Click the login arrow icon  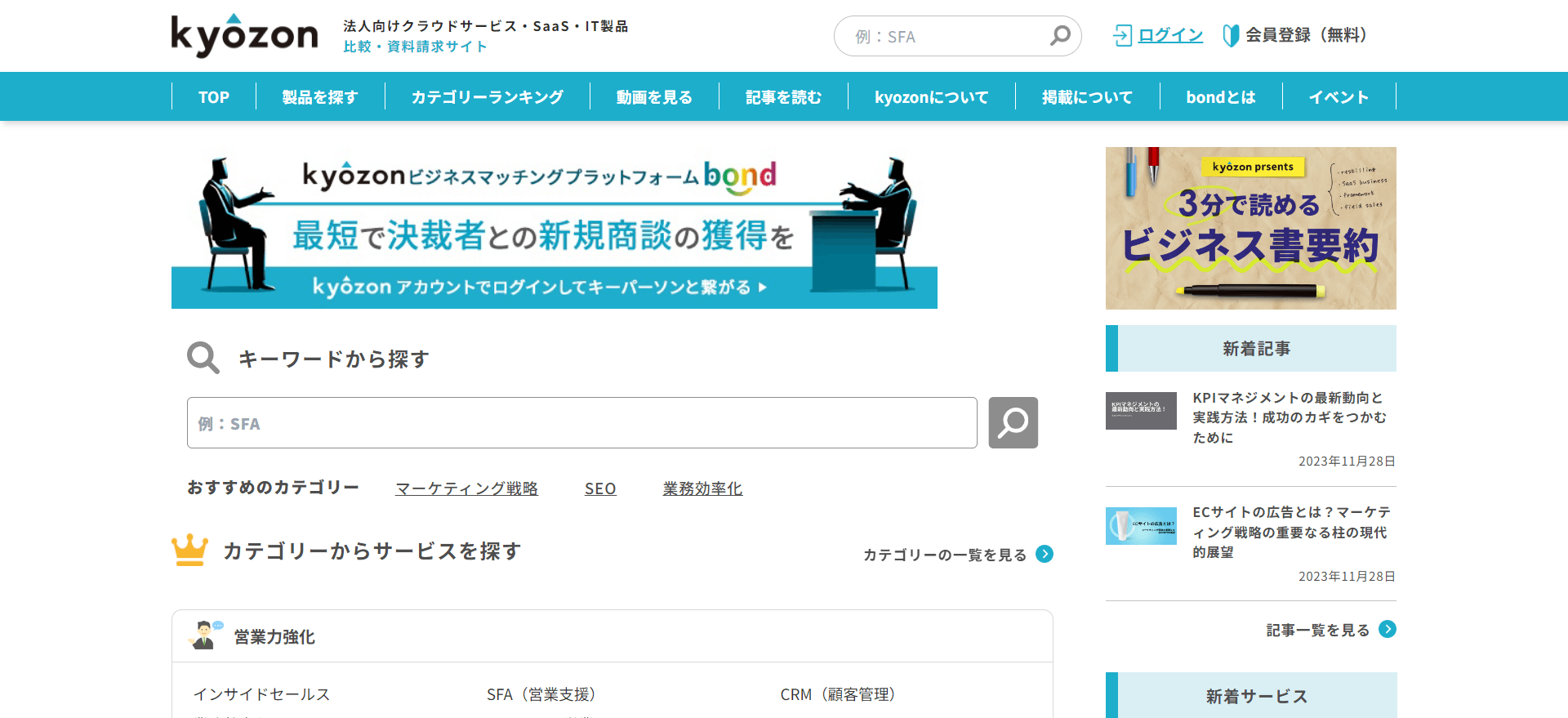click(1122, 35)
